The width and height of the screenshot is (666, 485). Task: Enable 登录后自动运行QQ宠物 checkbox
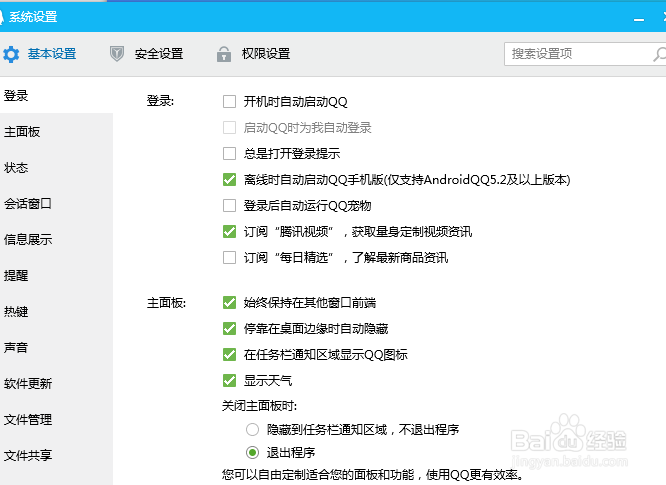pos(229,206)
